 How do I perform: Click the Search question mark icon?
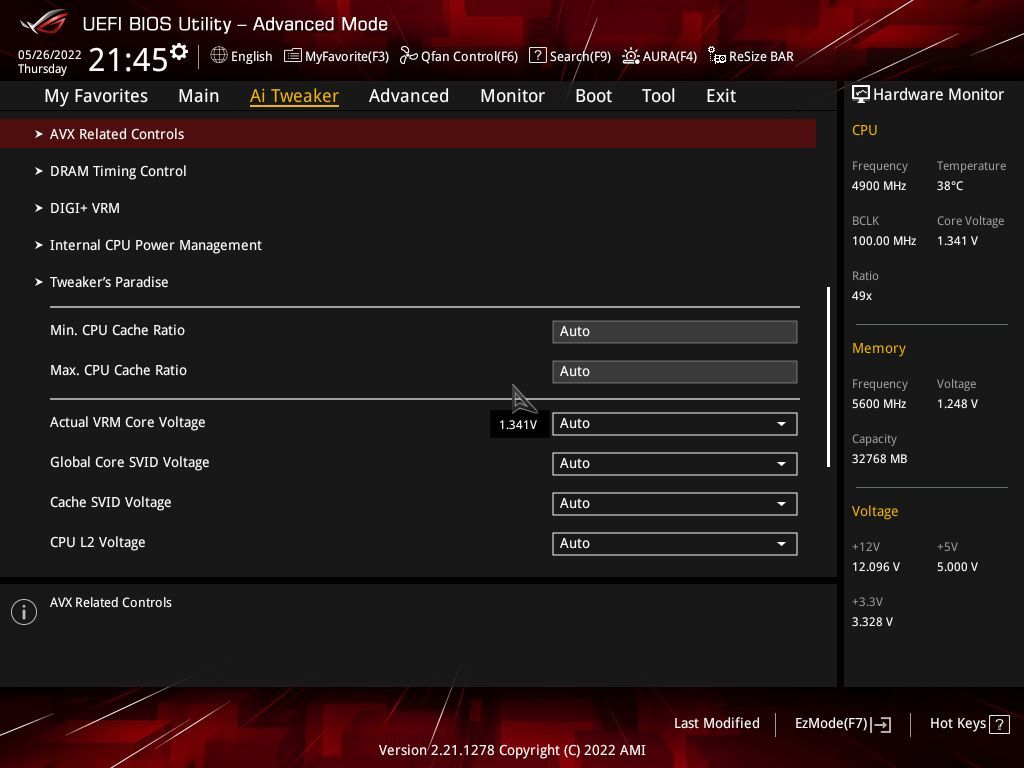(537, 56)
